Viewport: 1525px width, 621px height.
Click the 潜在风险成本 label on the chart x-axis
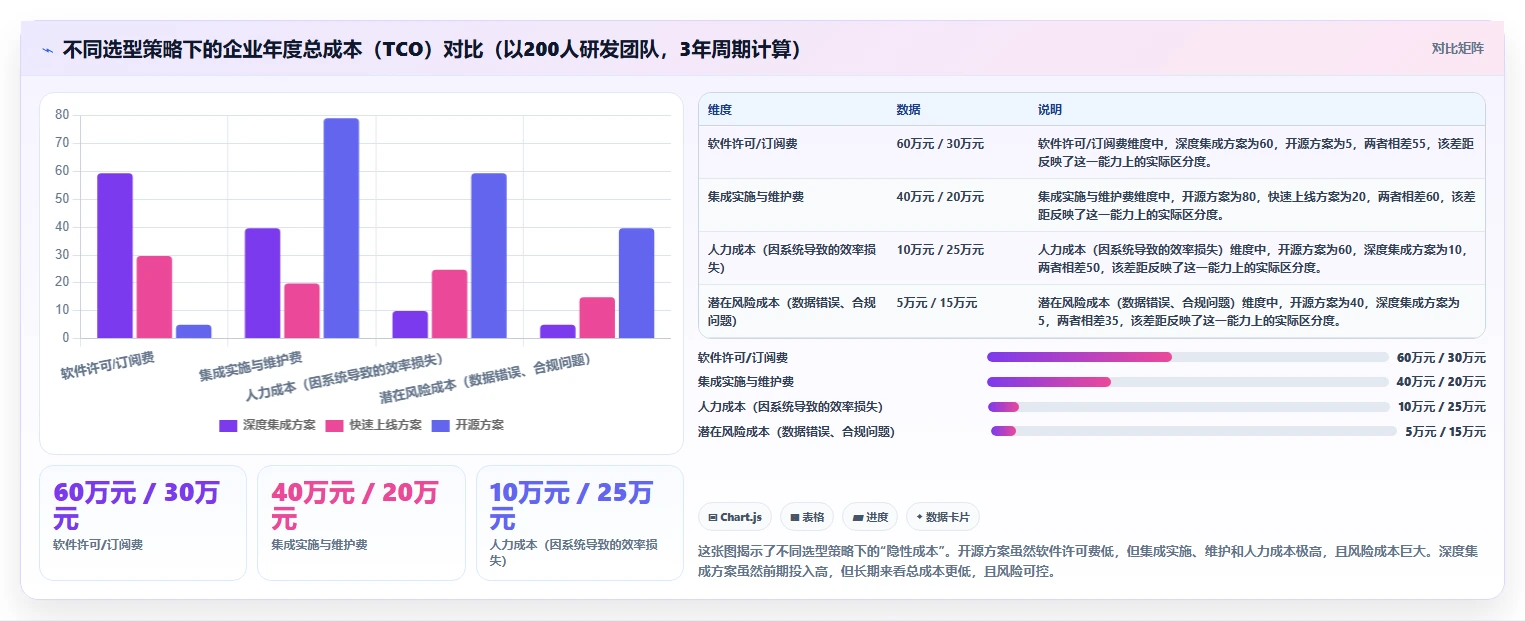[486, 377]
